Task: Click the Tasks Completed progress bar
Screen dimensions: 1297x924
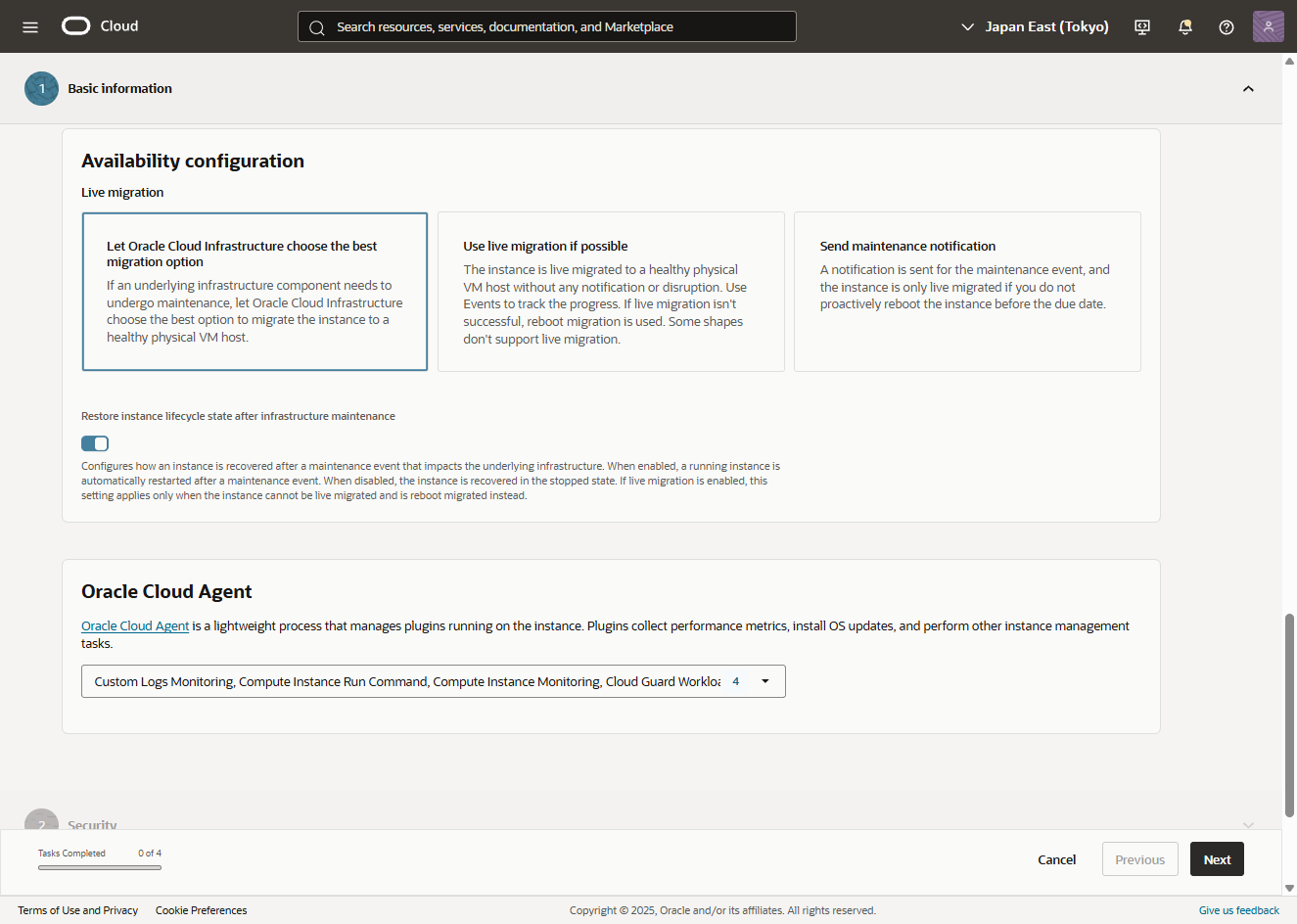Action: pos(100,867)
